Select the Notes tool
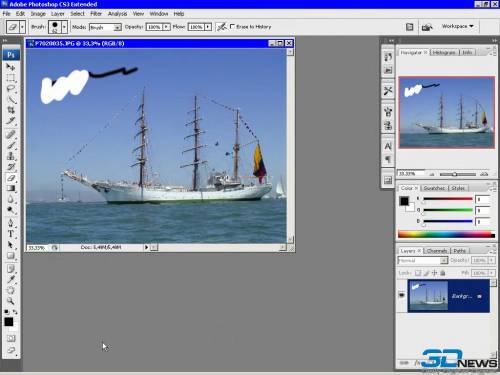500x375 pixels. [x=11, y=269]
